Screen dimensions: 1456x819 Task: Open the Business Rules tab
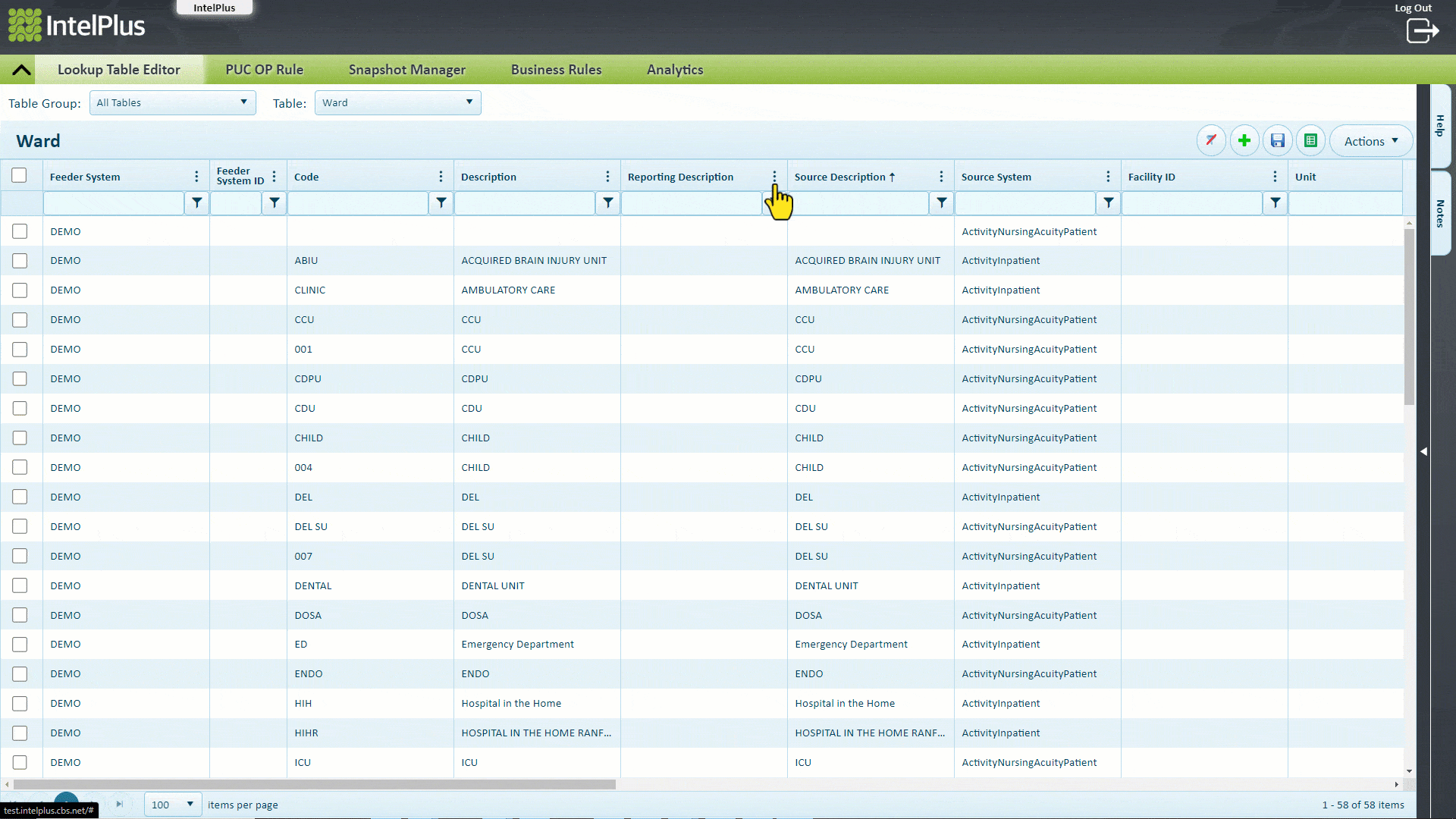(x=556, y=70)
